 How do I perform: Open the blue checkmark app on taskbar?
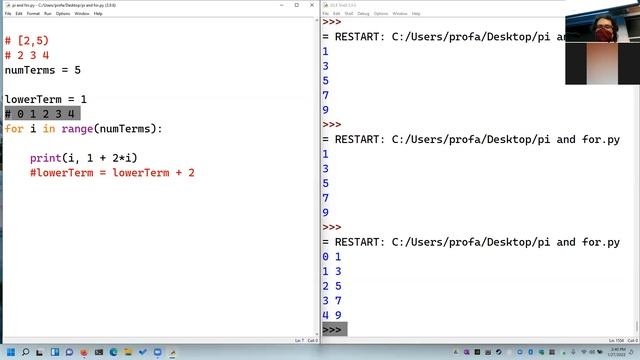(142, 351)
